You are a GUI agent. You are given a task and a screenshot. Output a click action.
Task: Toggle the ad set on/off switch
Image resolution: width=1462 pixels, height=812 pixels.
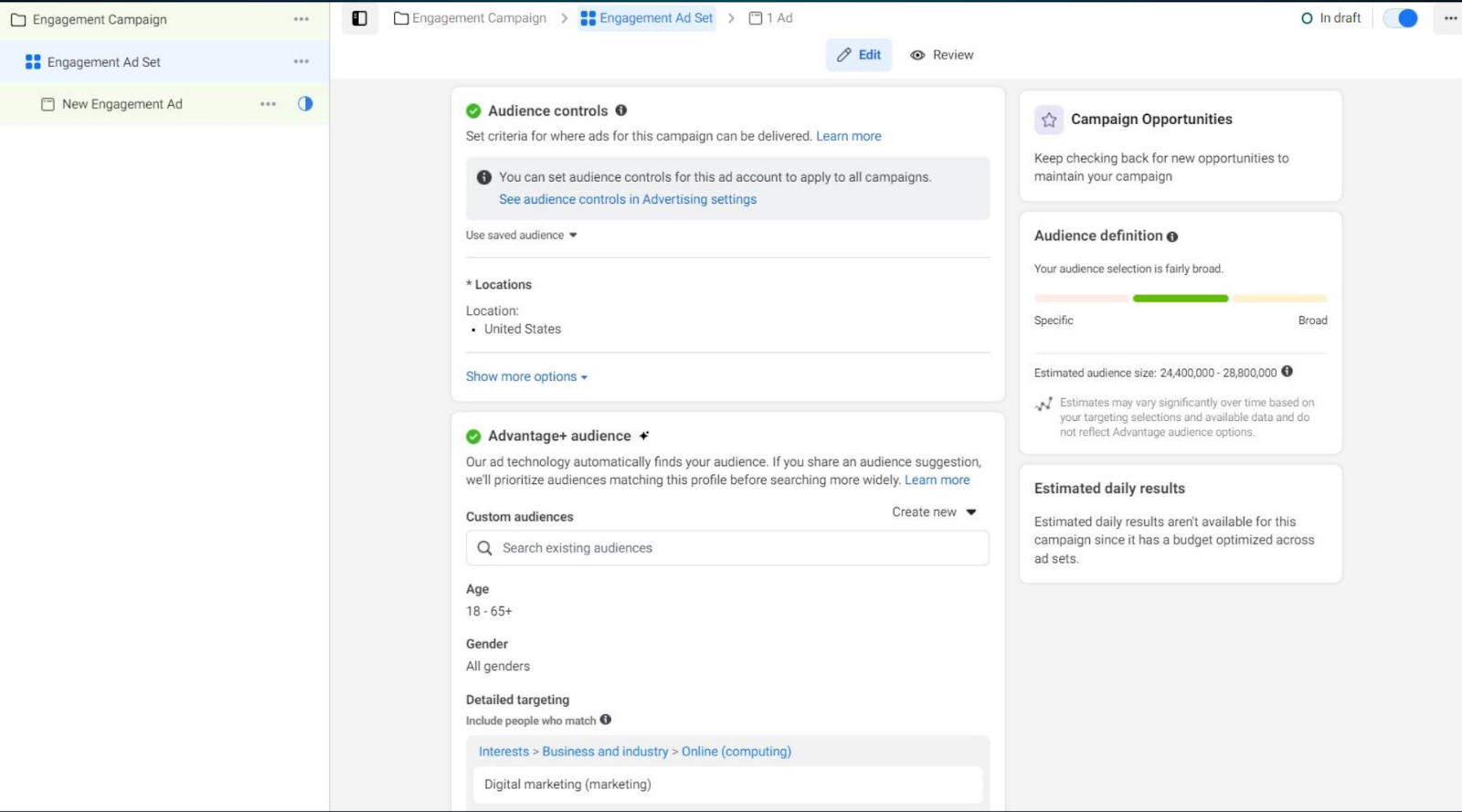click(x=1400, y=18)
